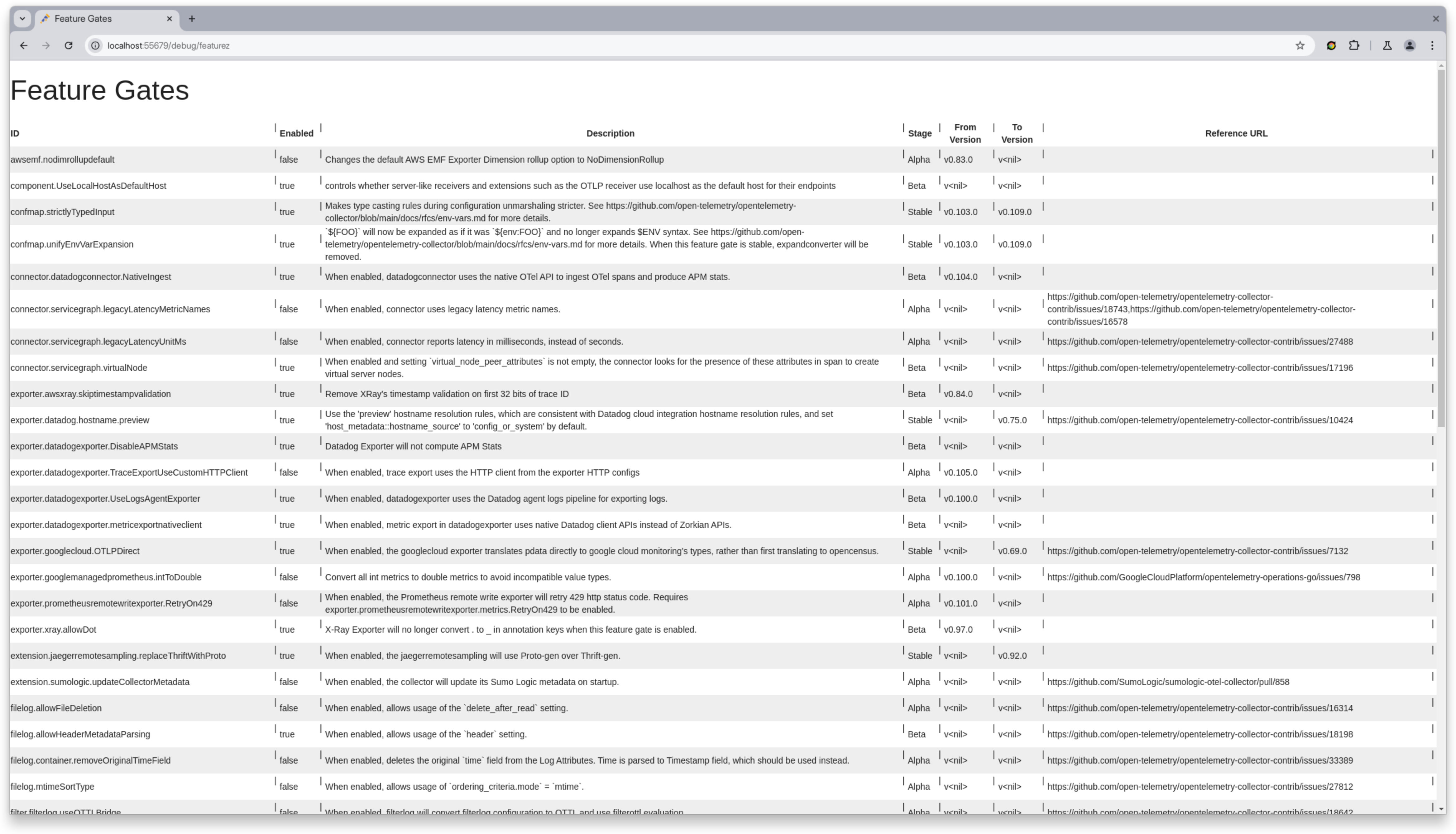The height and width of the screenshot is (834, 1456).
Task: Click the issues/10424 reference URL
Action: point(1200,420)
